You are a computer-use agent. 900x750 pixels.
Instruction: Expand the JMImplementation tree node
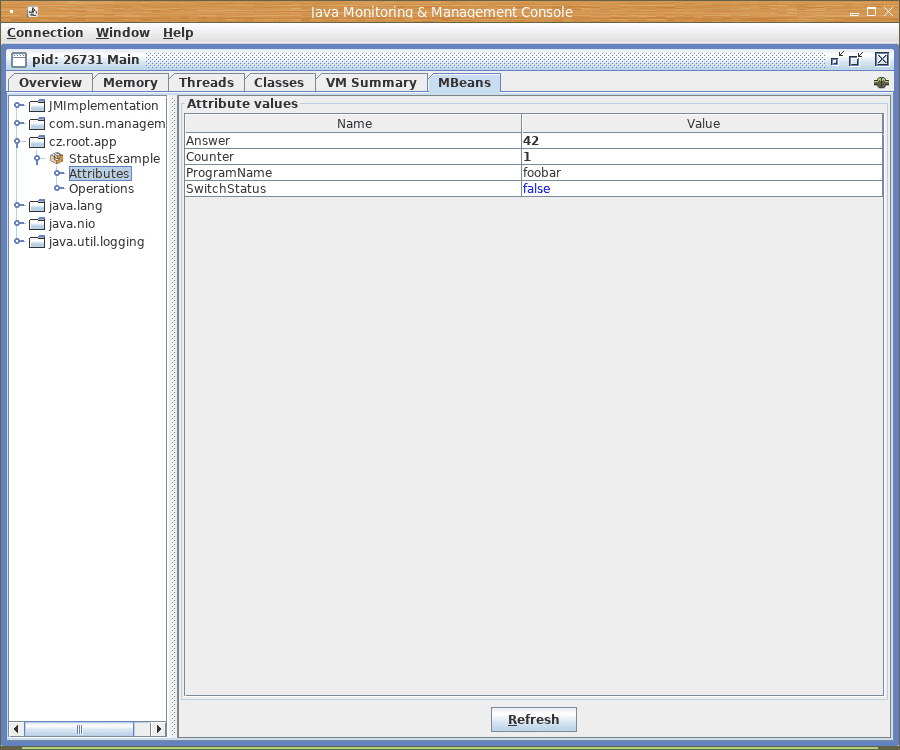tap(19, 106)
